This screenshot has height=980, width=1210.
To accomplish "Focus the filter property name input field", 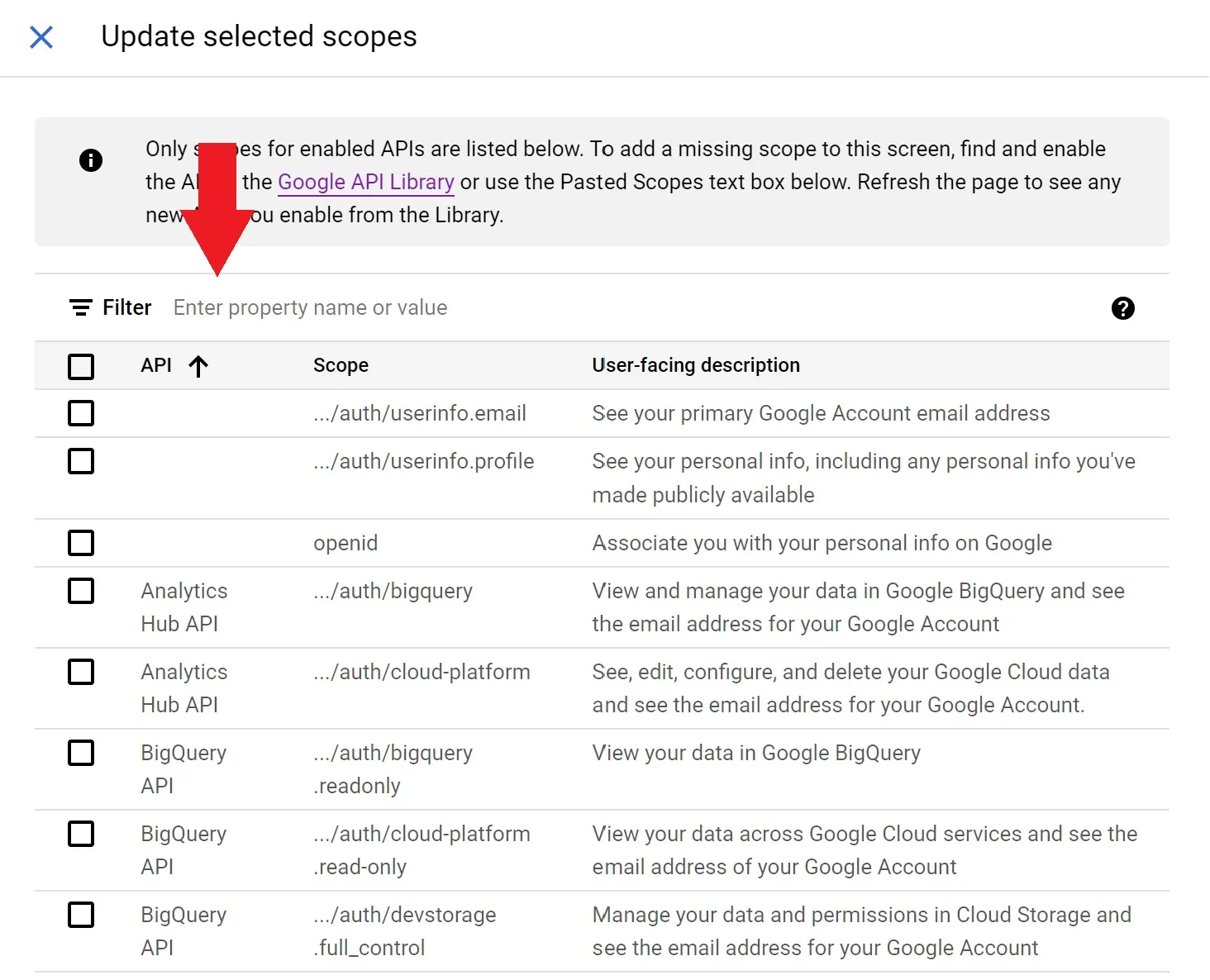I will coord(496,308).
